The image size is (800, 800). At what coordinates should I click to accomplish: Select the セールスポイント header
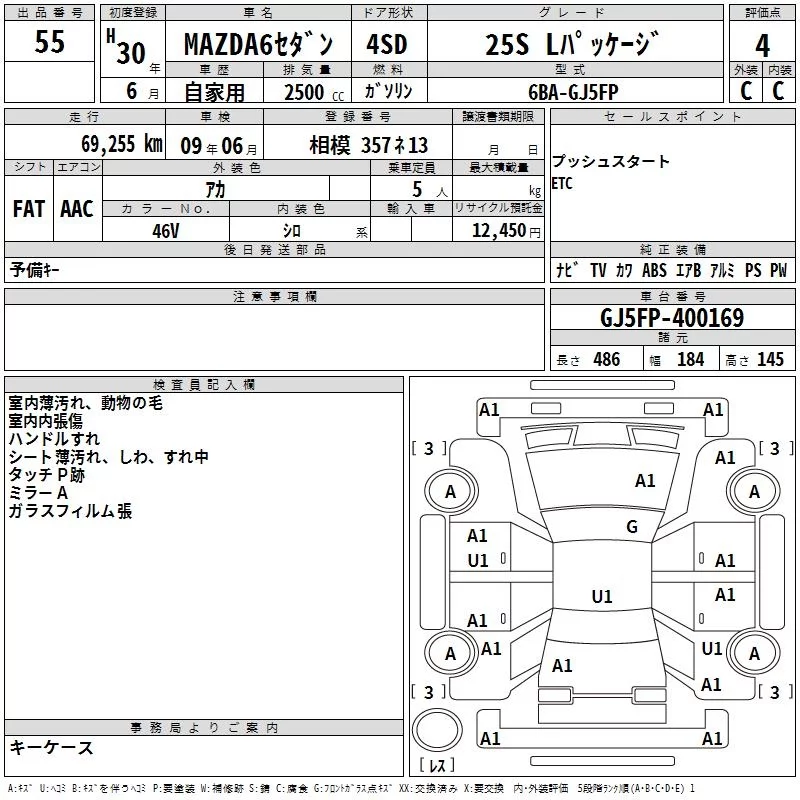click(x=672, y=116)
